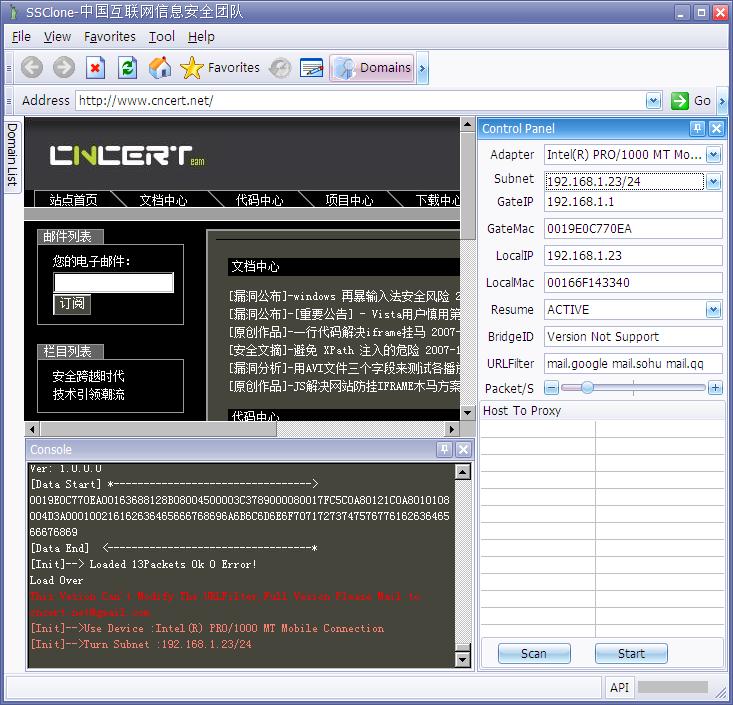Expand the Adapter dropdown
Viewport: 733px width, 705px height.
713,155
